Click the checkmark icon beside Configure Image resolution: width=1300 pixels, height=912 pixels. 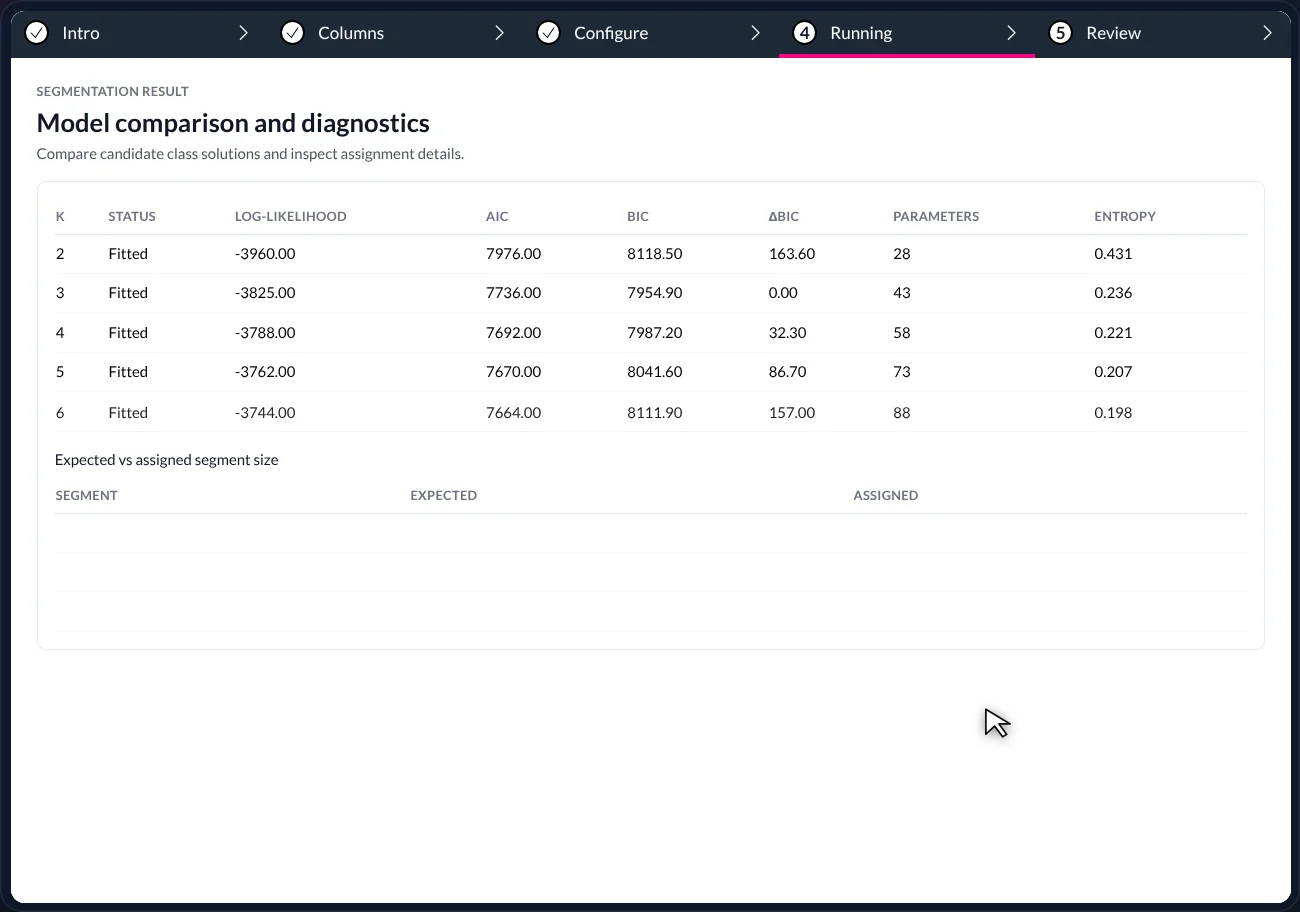tap(548, 33)
